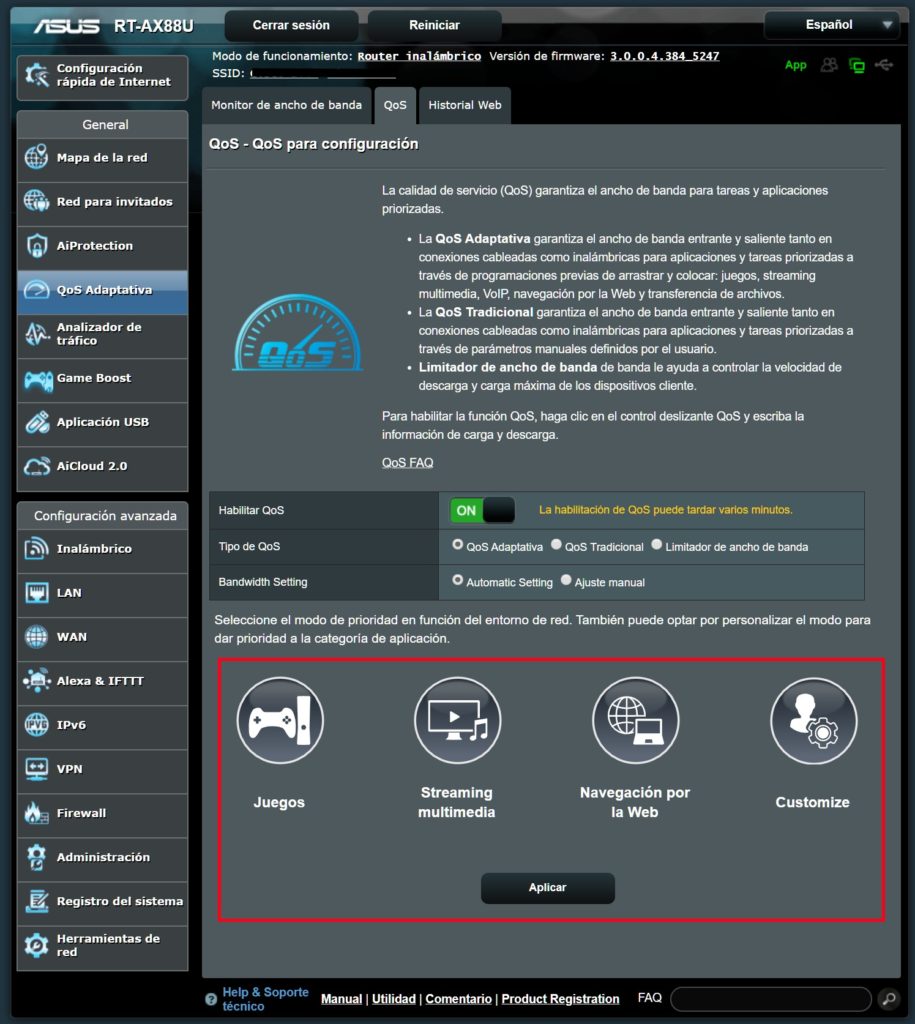Click the FAQ search input field
The height and width of the screenshot is (1024, 915).
[770, 998]
